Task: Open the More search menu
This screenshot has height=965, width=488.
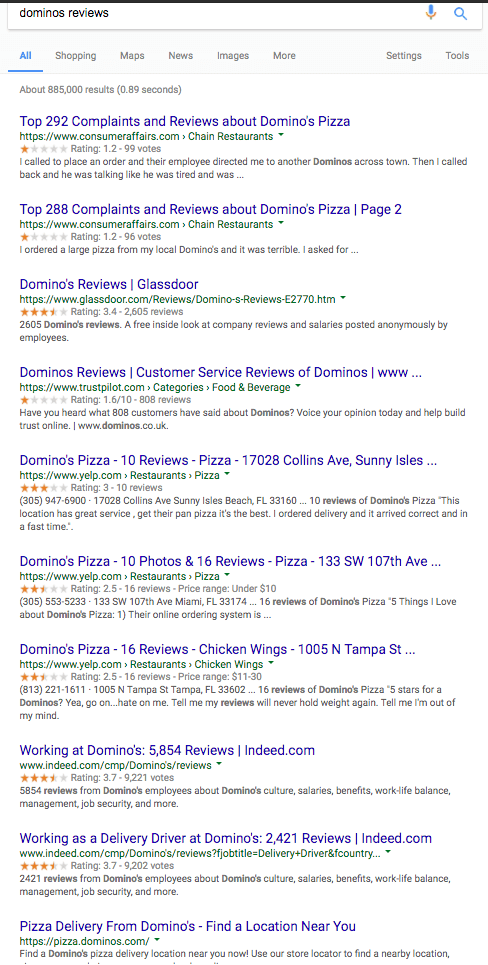Action: click(x=284, y=55)
